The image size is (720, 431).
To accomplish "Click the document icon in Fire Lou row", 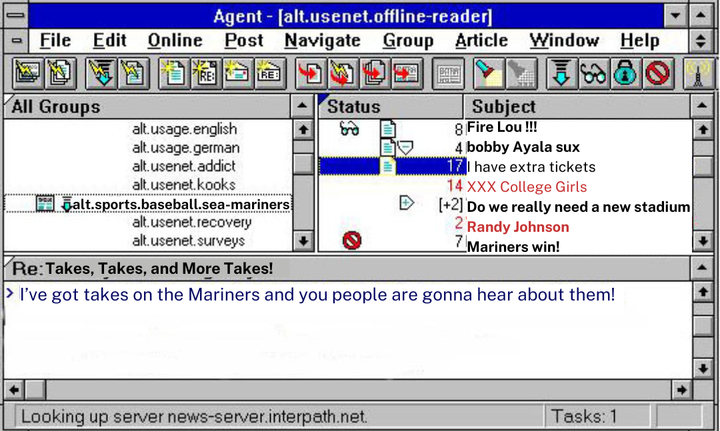I will pos(388,128).
